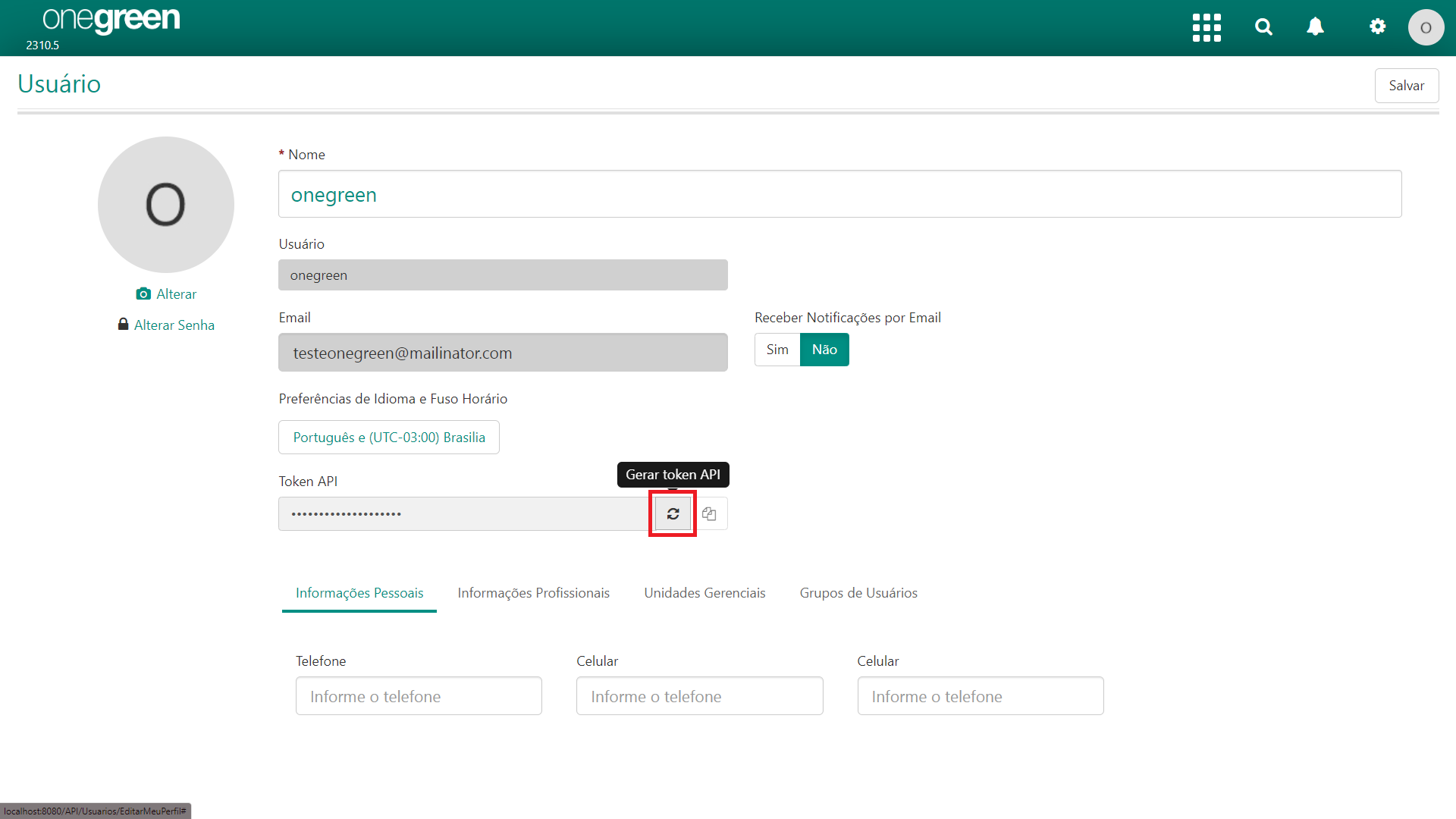Click the large profile avatar picture
This screenshot has height=819, width=1456.
click(166, 205)
